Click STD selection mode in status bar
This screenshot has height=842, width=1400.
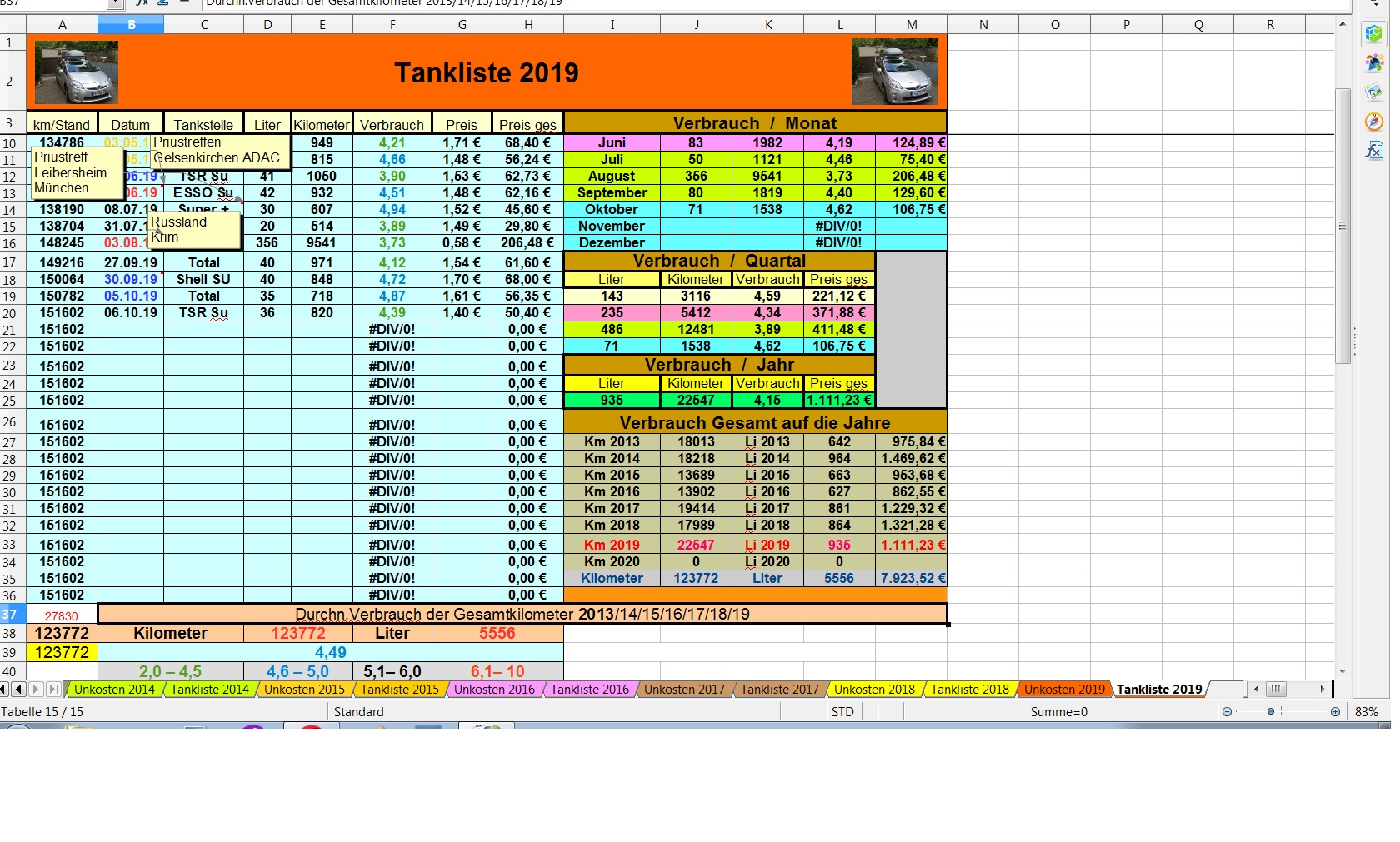point(842,711)
